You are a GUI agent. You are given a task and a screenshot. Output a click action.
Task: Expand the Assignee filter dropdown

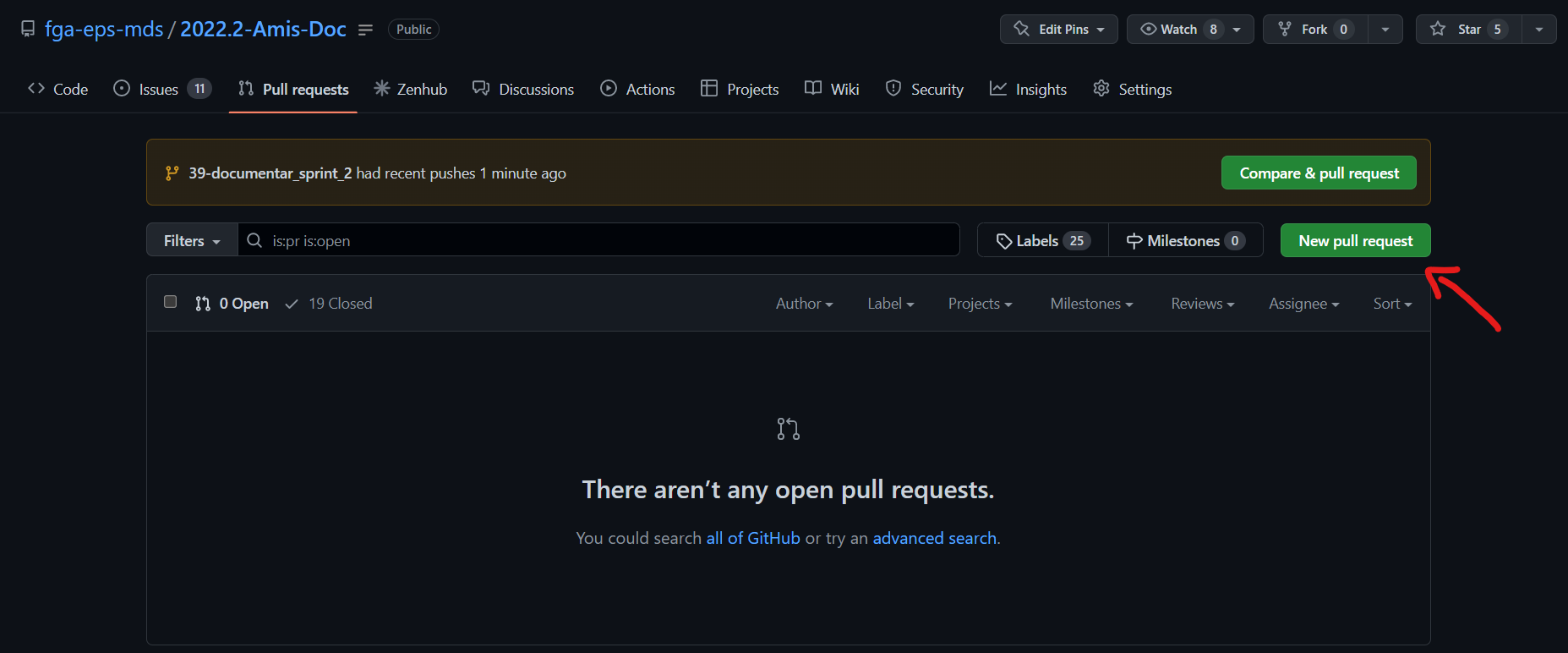point(1304,303)
